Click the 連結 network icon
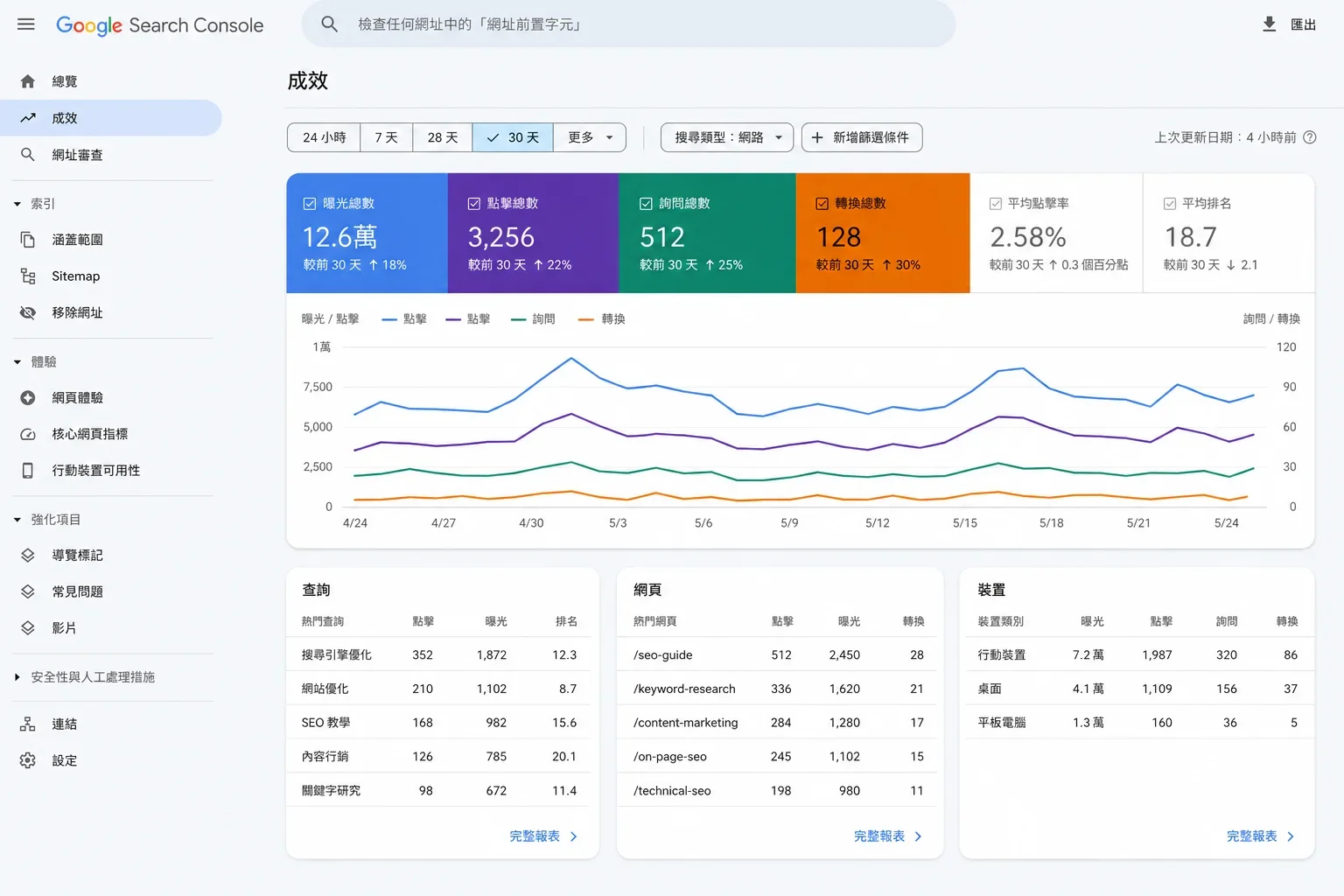The image size is (1344, 896). 28,724
